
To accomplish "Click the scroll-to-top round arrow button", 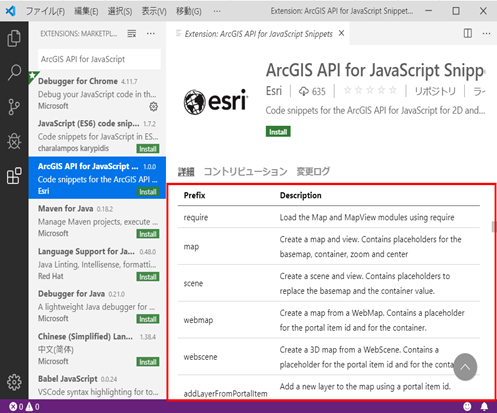I will pyautogui.click(x=465, y=367).
